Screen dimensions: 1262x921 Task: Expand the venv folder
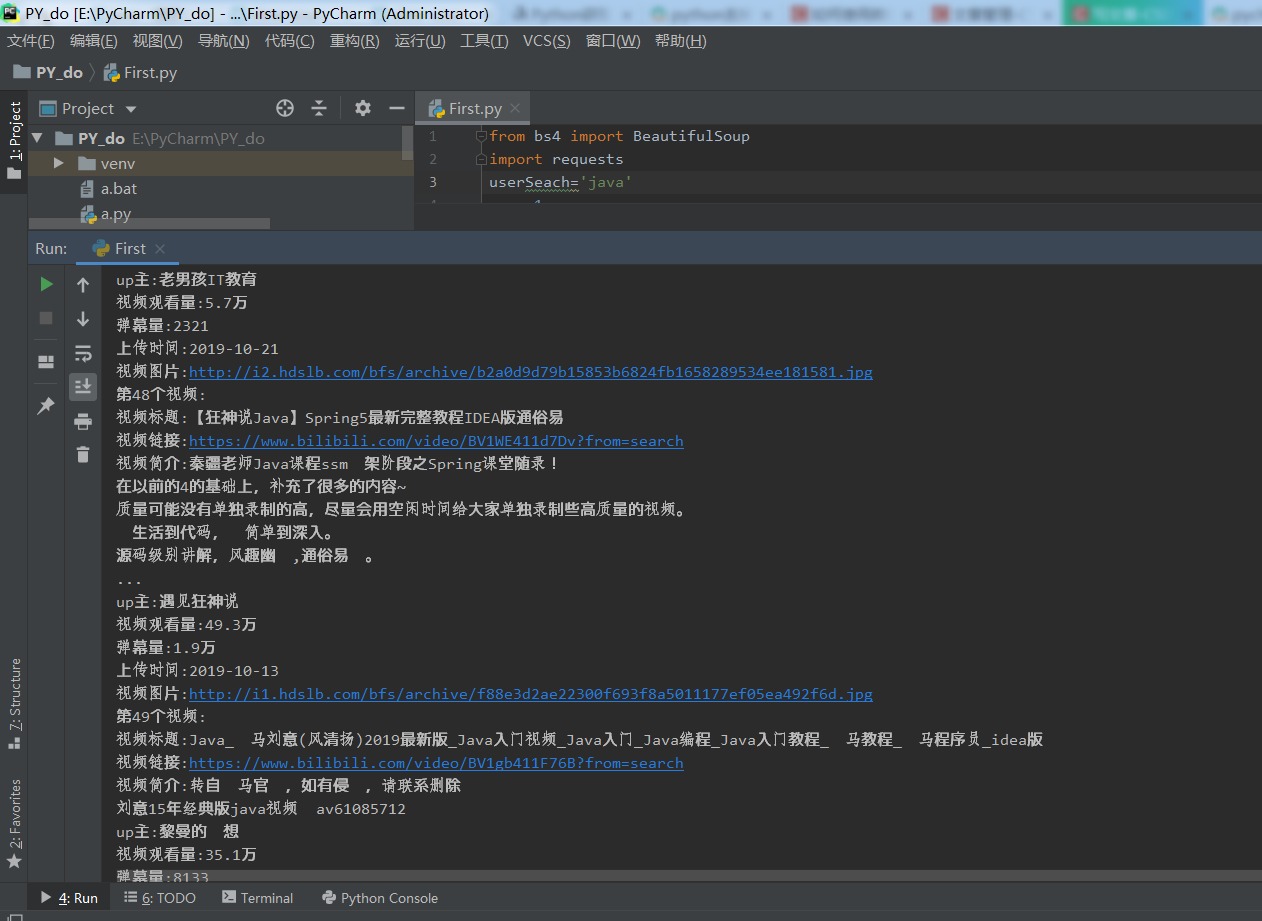pyautogui.click(x=58, y=163)
